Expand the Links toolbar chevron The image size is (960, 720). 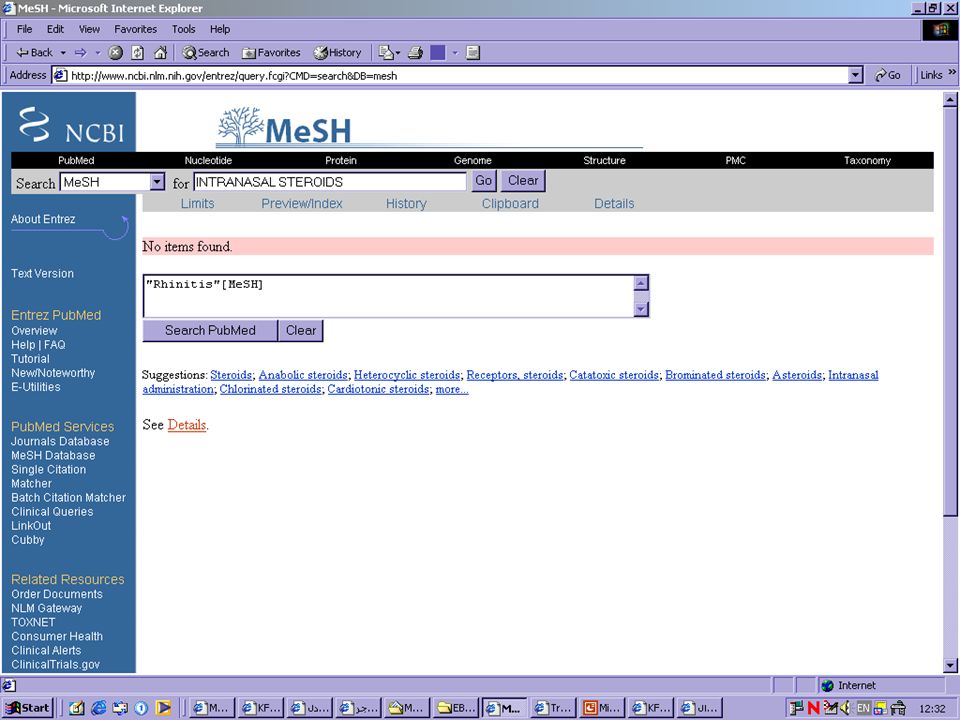pyautogui.click(x=952, y=73)
